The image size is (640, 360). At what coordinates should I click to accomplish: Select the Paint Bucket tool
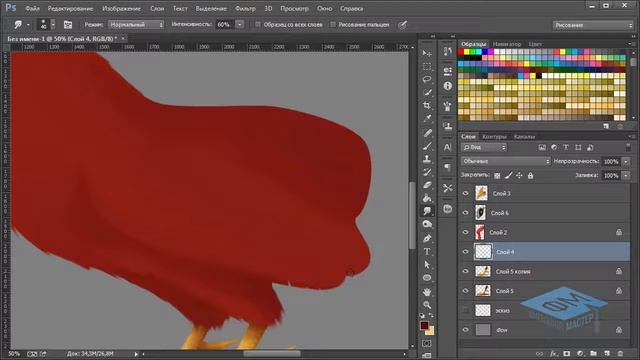[x=427, y=198]
